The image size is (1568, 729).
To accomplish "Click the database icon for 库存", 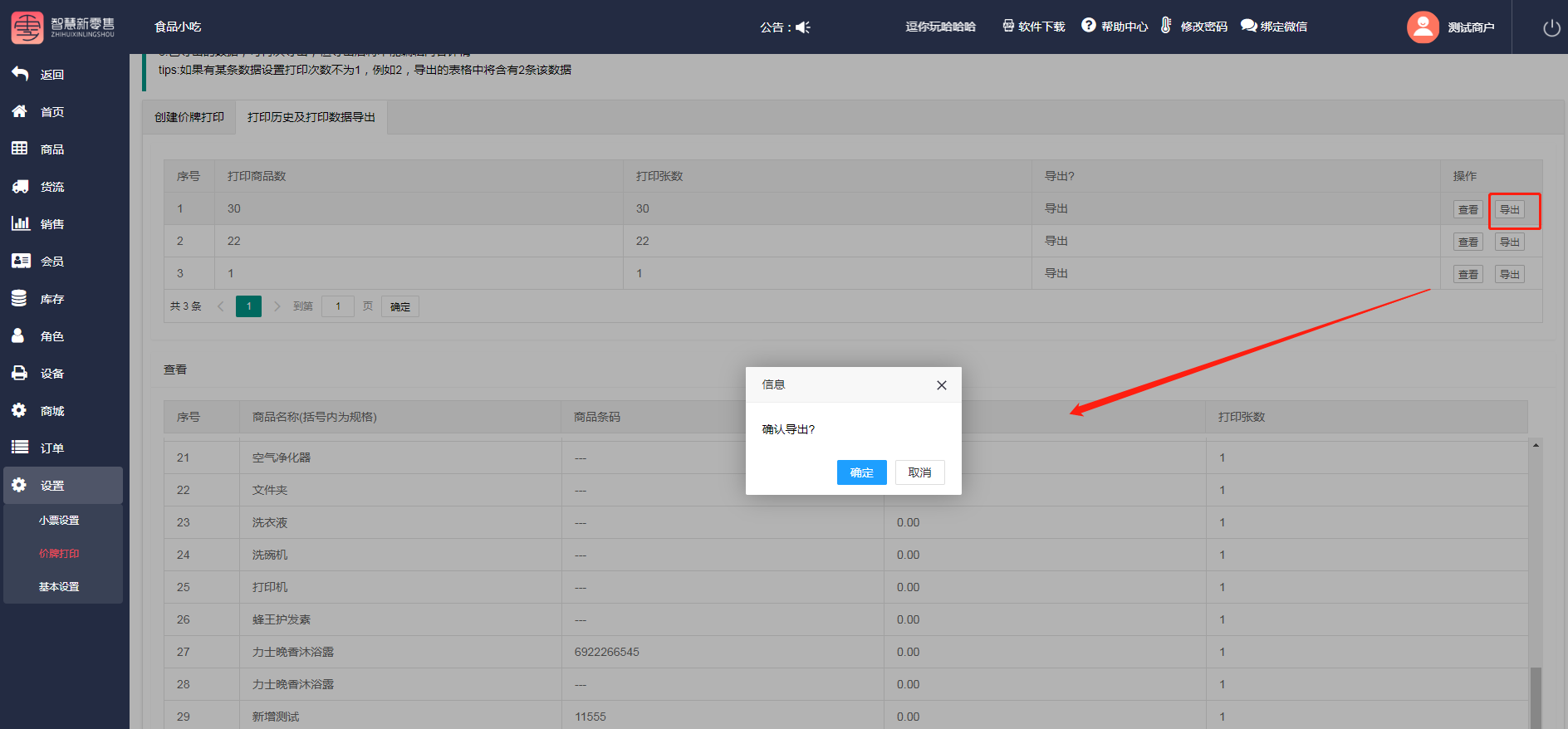I will pyautogui.click(x=19, y=298).
